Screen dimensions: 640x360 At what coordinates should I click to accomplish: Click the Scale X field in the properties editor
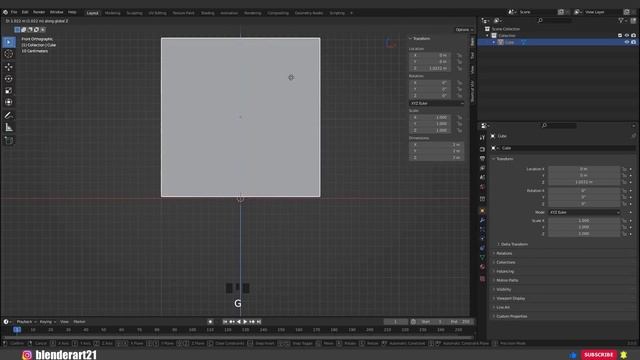coord(584,221)
